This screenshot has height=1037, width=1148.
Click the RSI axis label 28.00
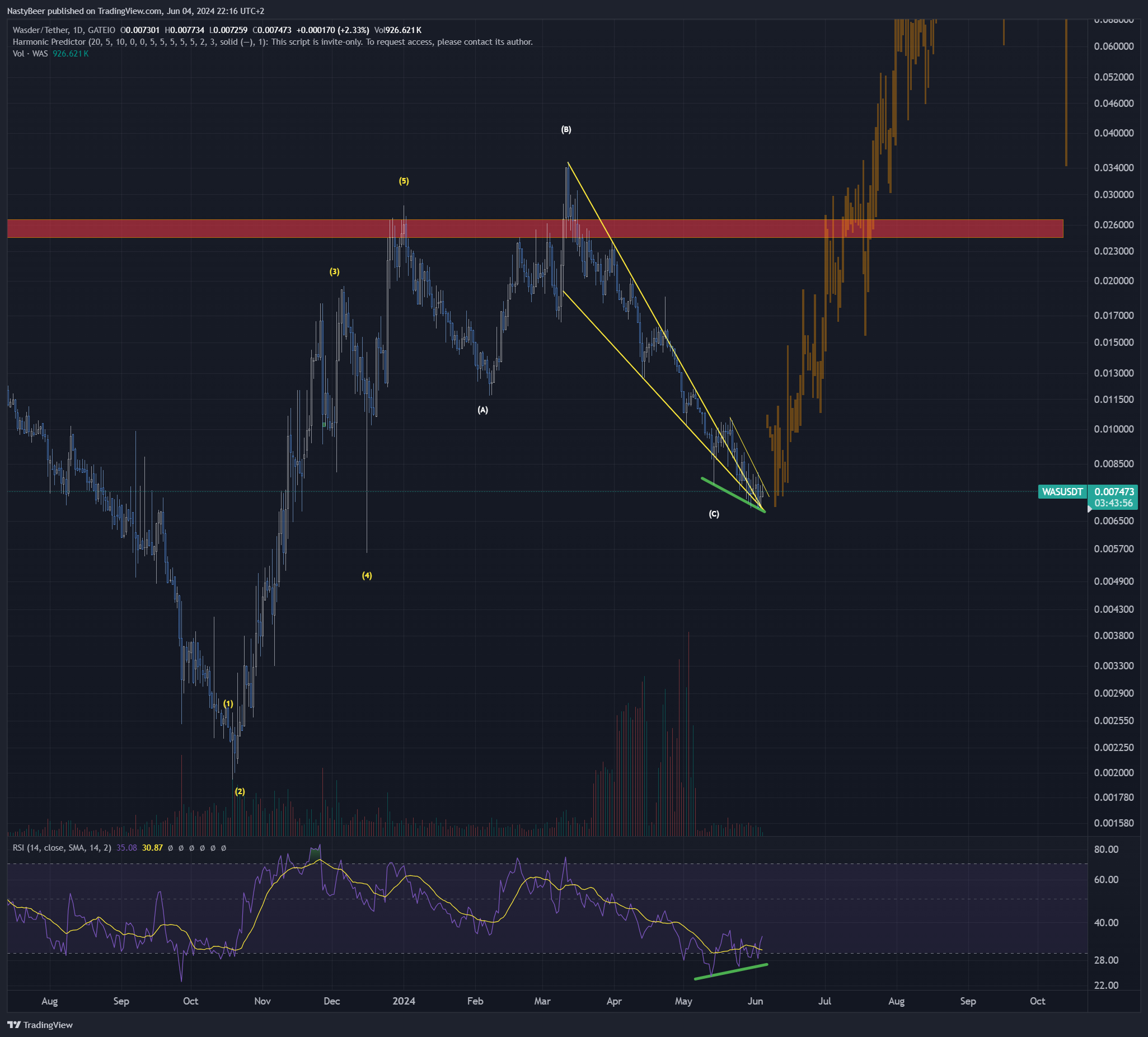(x=1107, y=960)
